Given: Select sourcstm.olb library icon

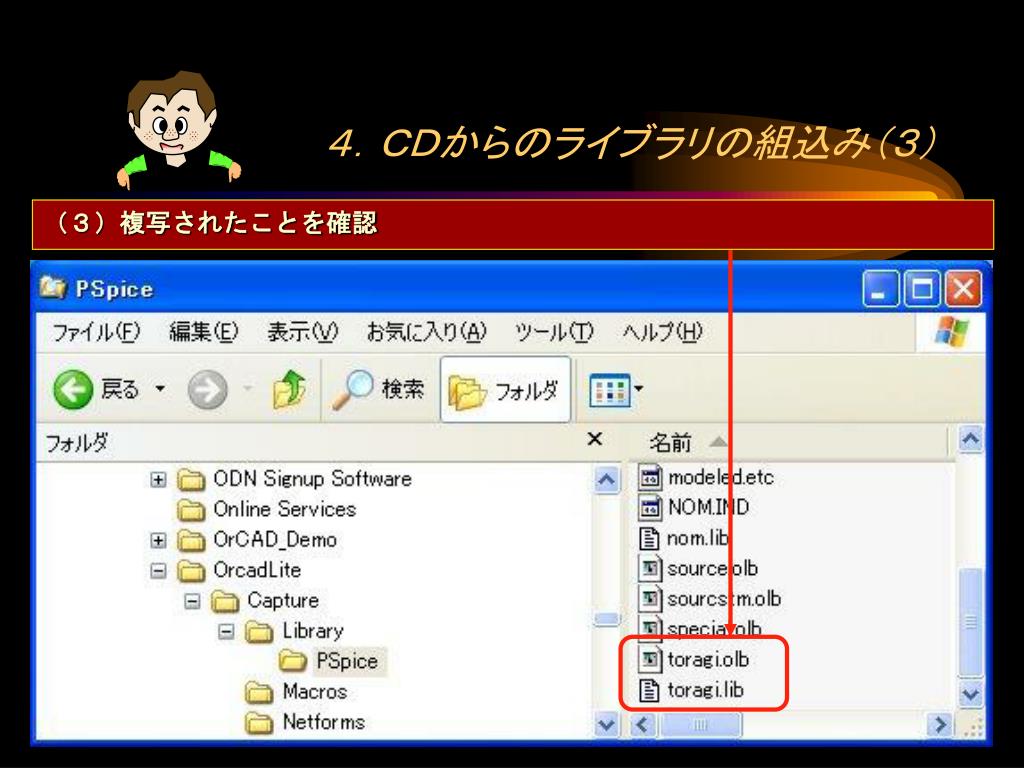Looking at the screenshot, I should (x=649, y=599).
